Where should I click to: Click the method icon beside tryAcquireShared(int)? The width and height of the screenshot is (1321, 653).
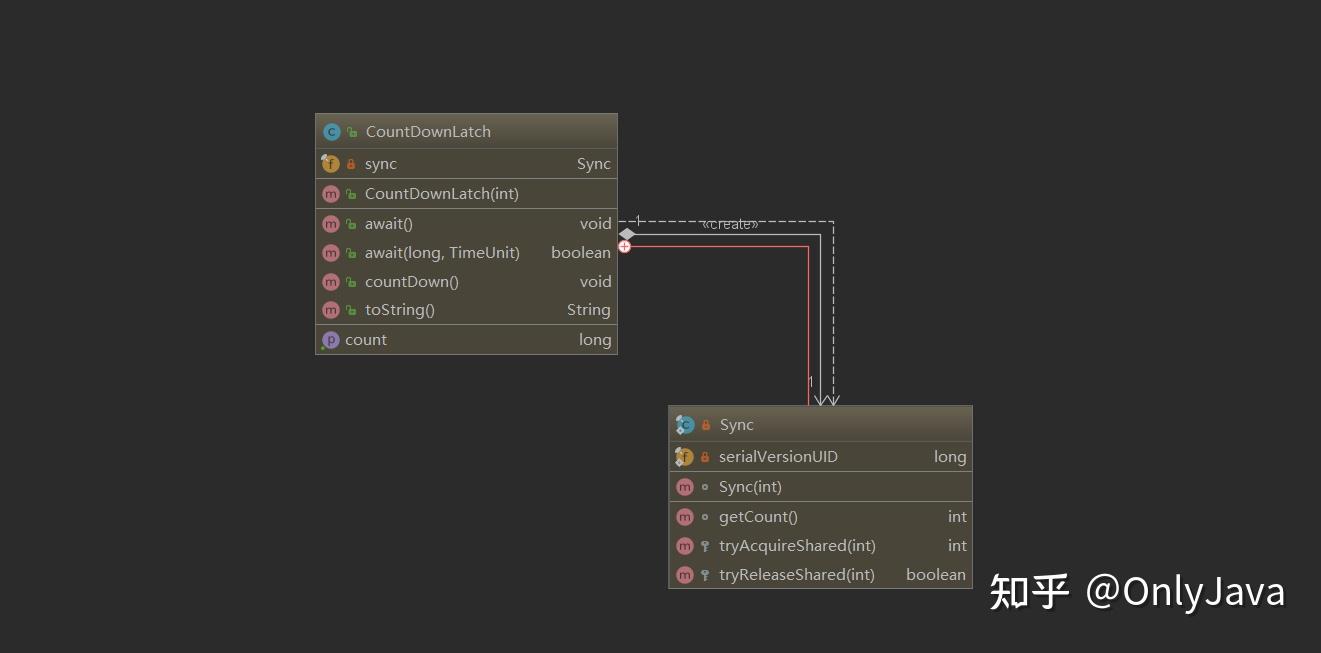[685, 546]
